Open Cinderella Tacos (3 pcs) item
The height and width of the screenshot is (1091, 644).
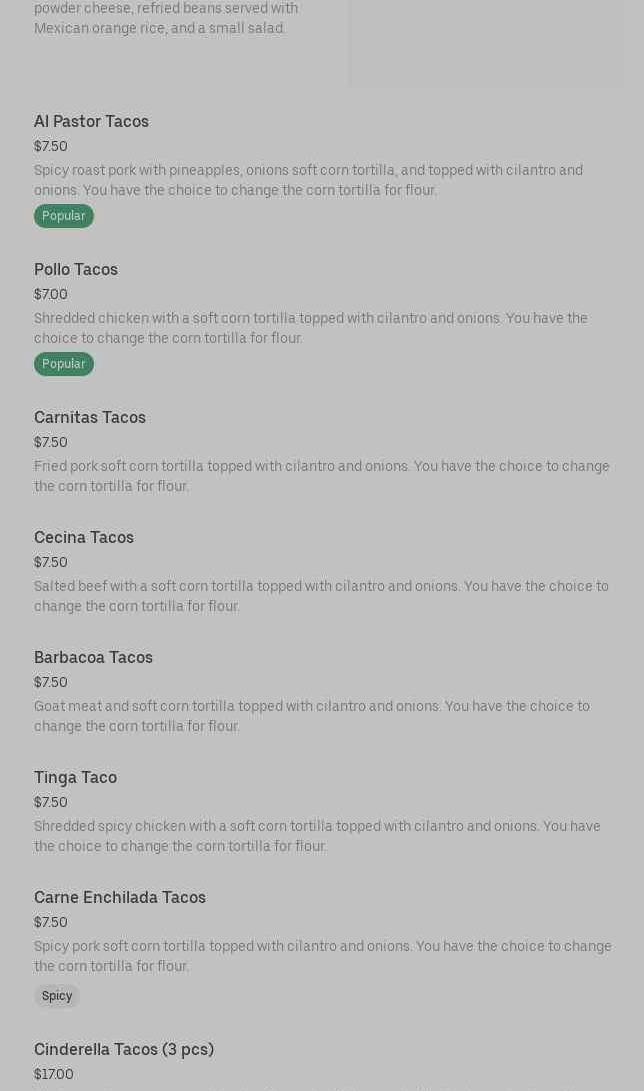point(124,1050)
